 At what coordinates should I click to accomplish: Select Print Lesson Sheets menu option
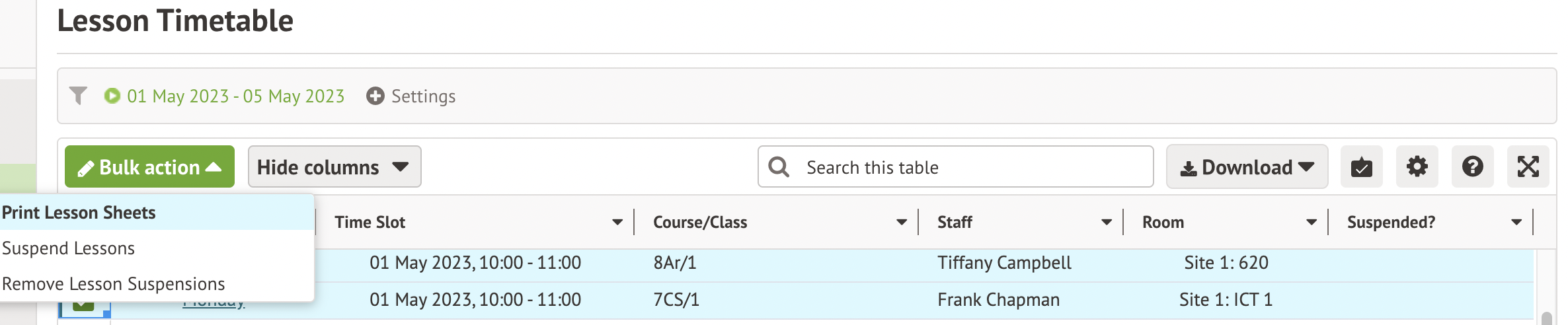tap(79, 213)
